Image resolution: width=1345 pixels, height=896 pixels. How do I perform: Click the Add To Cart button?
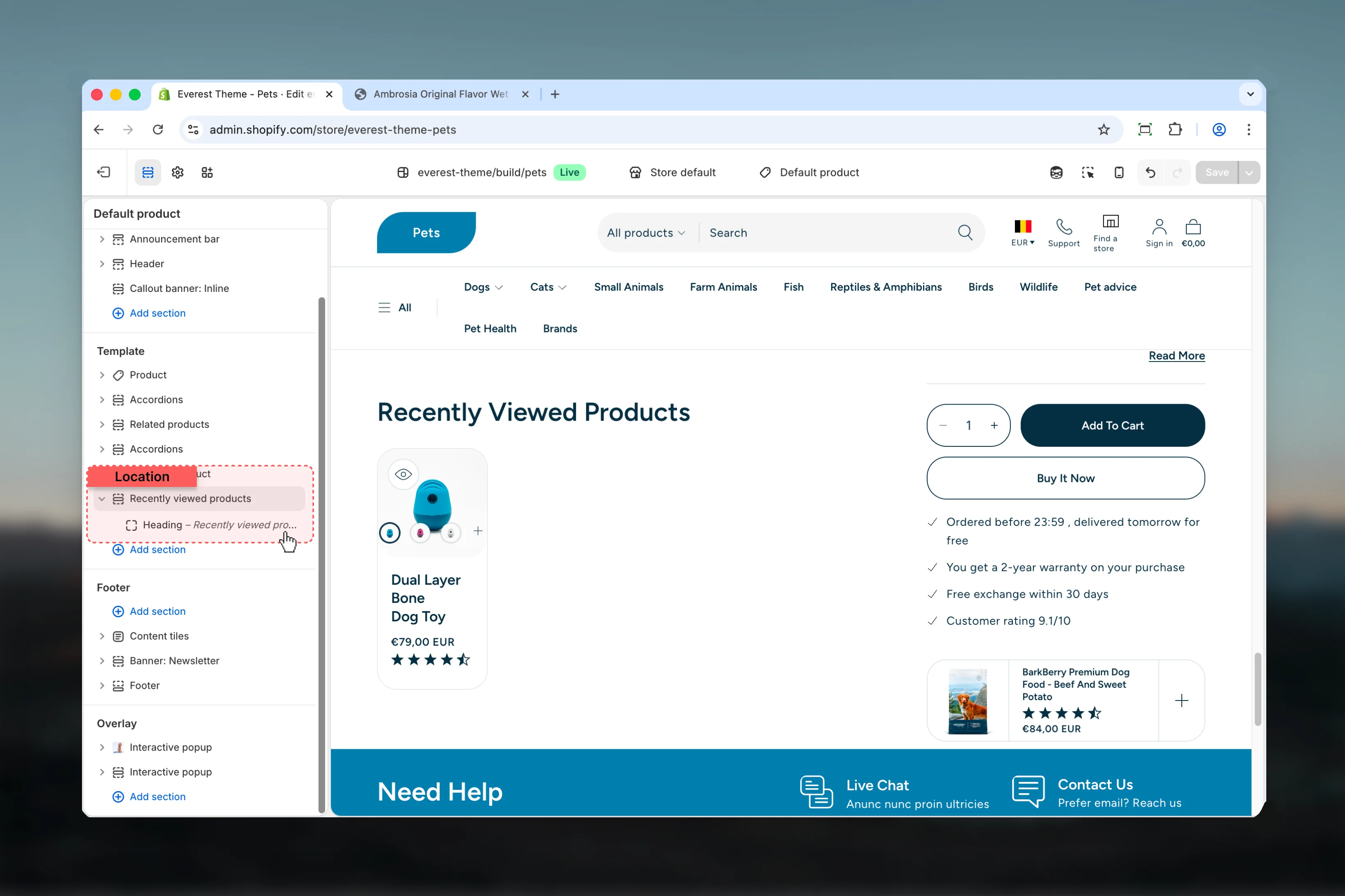click(x=1112, y=425)
